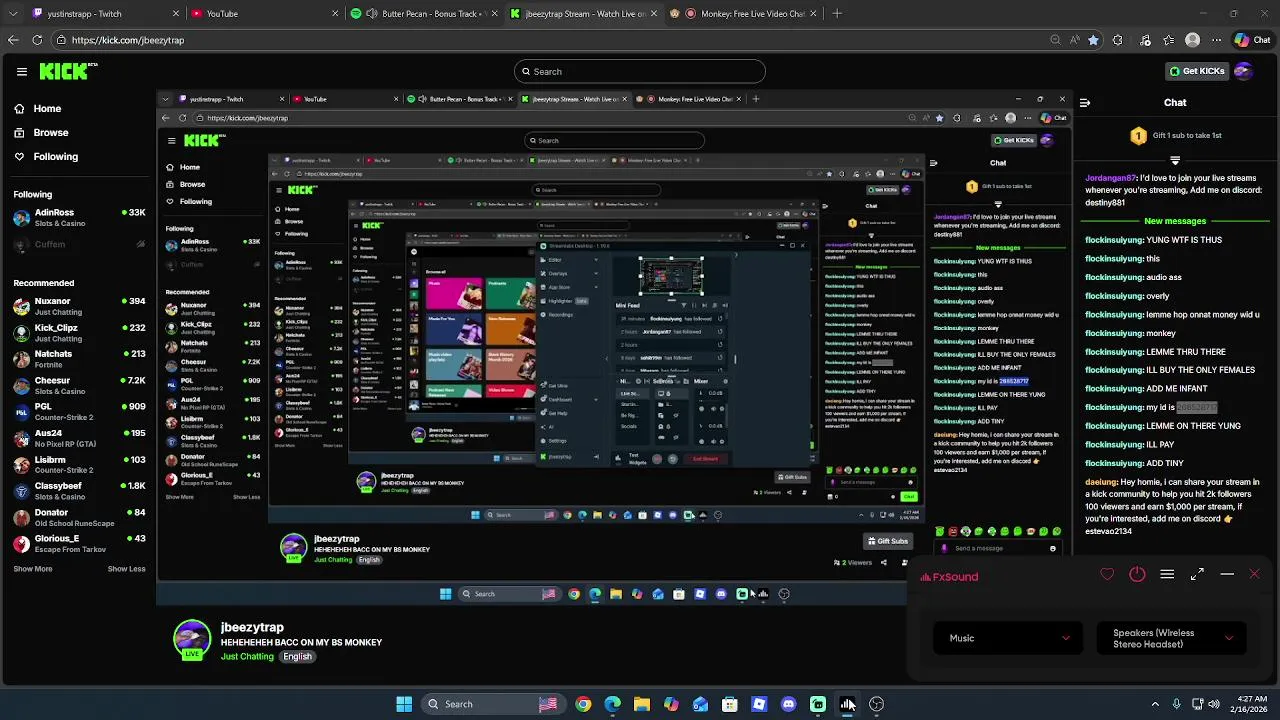The image size is (1280, 720).
Task: Reload the page with the refresh icon
Action: click(x=37, y=40)
